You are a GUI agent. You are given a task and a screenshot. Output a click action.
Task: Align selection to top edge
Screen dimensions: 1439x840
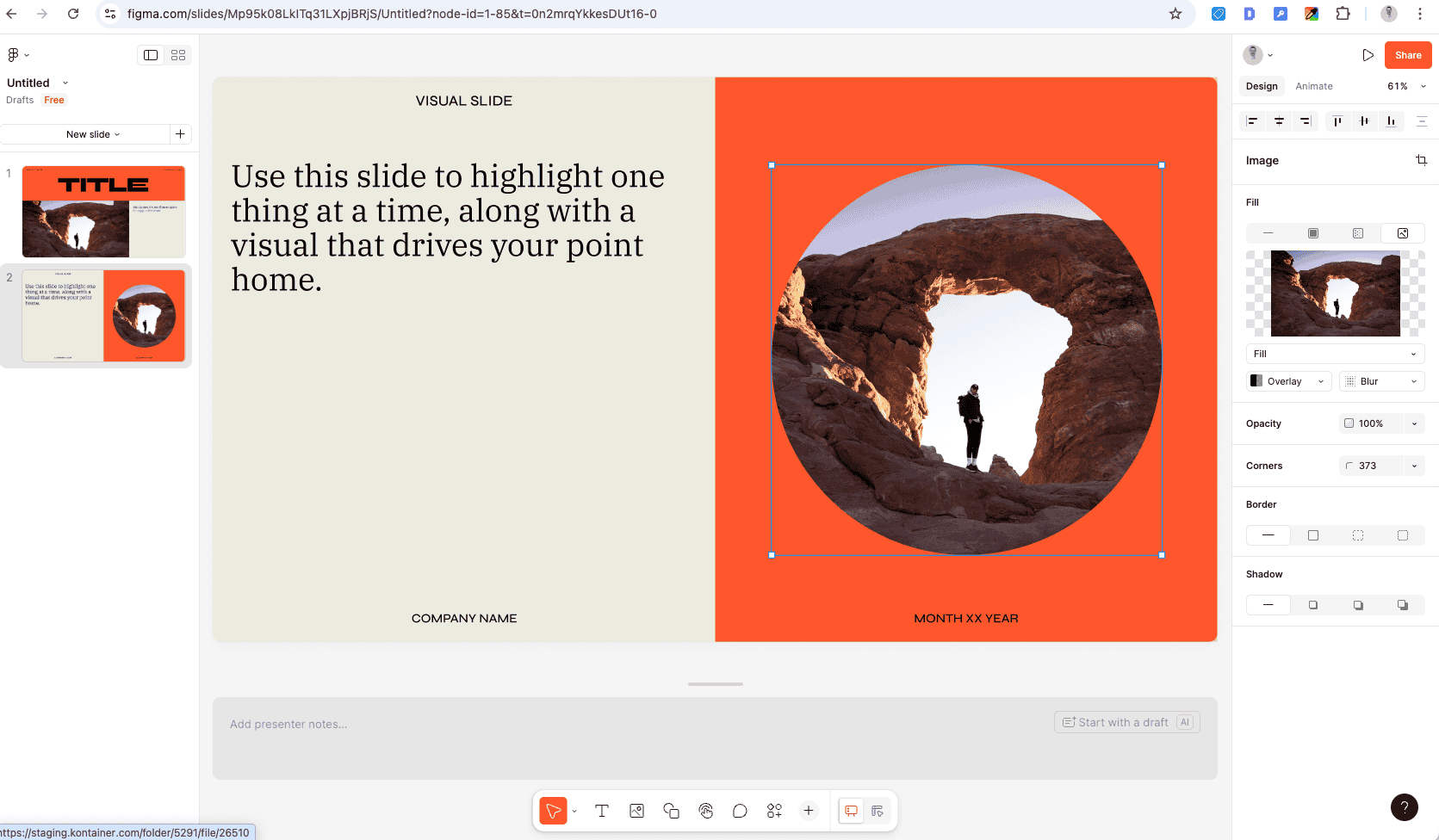(1337, 121)
